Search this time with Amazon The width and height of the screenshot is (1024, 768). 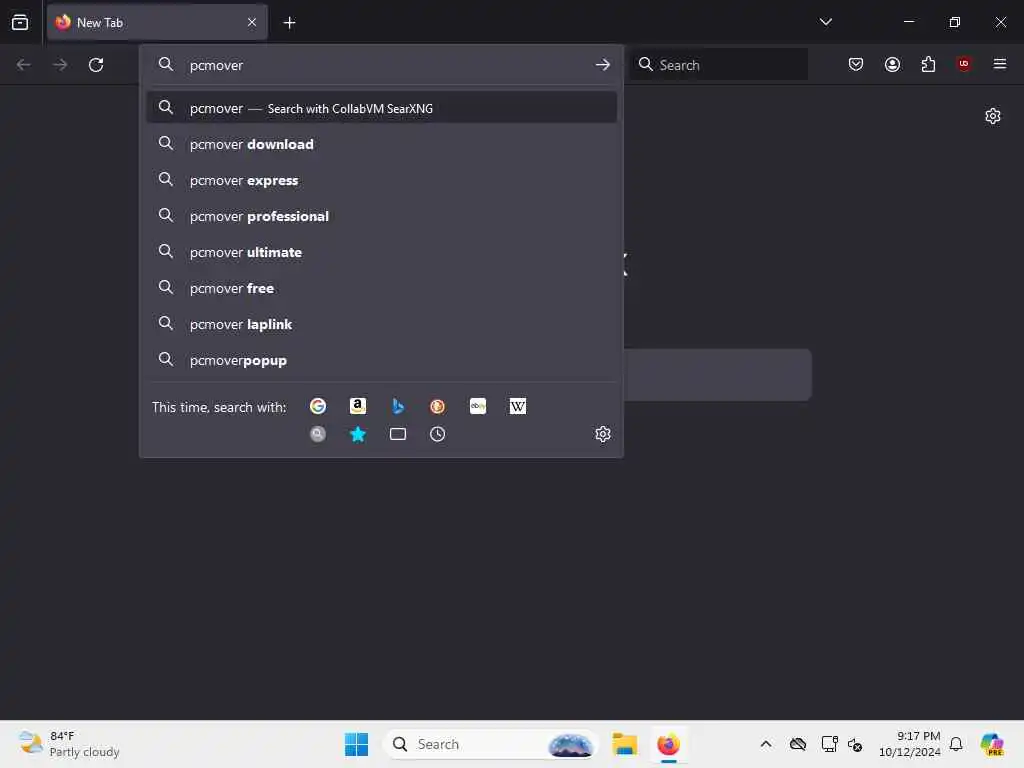(x=358, y=406)
